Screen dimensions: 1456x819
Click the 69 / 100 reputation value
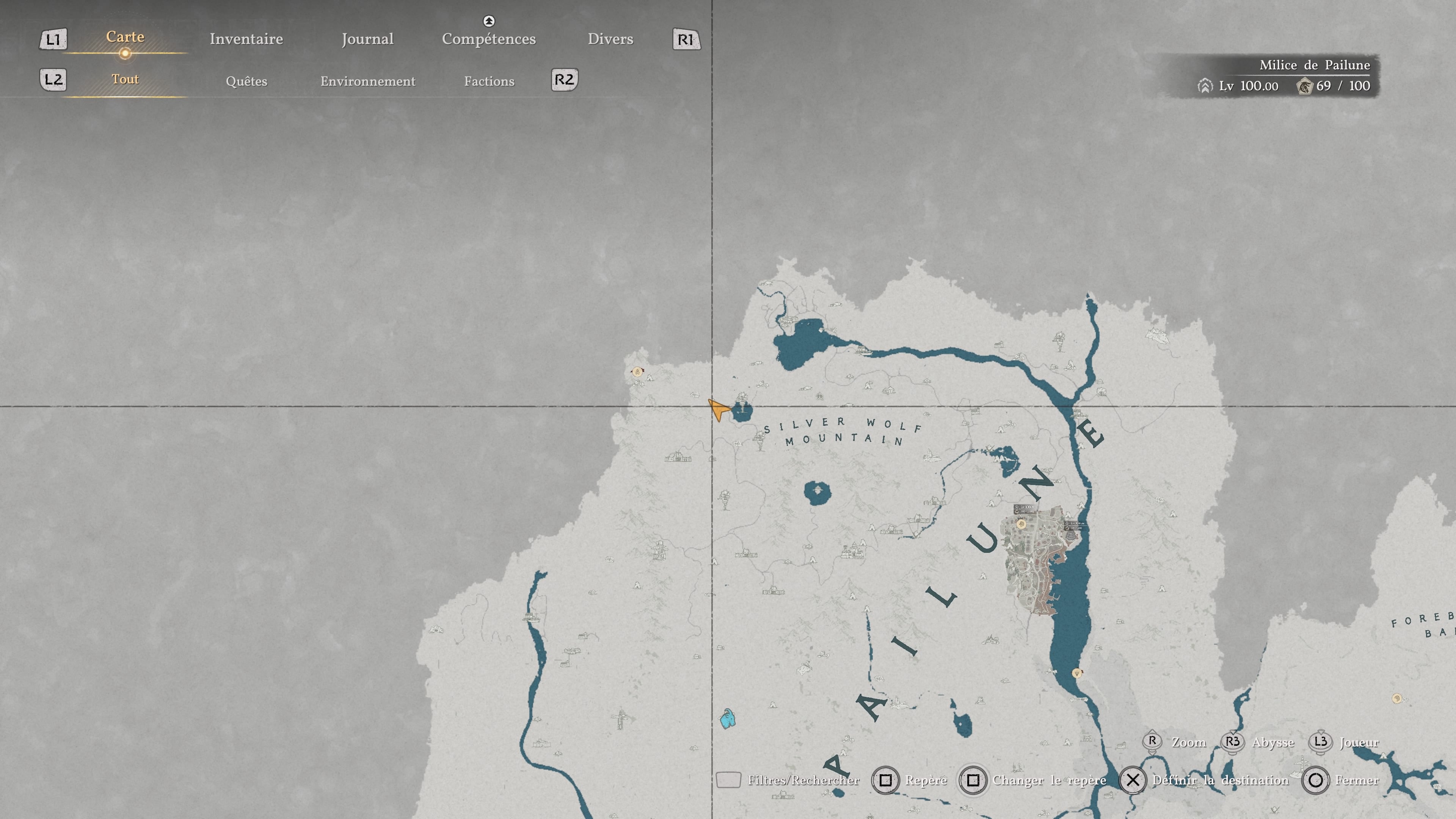[x=1343, y=86]
